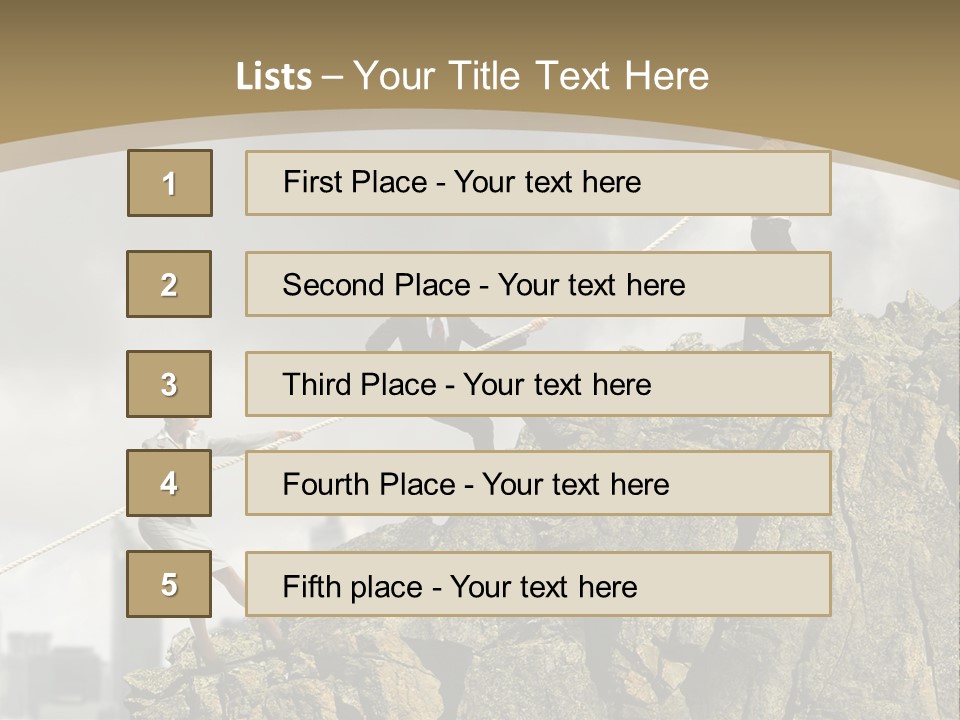Select the First Place text box

coord(538,183)
